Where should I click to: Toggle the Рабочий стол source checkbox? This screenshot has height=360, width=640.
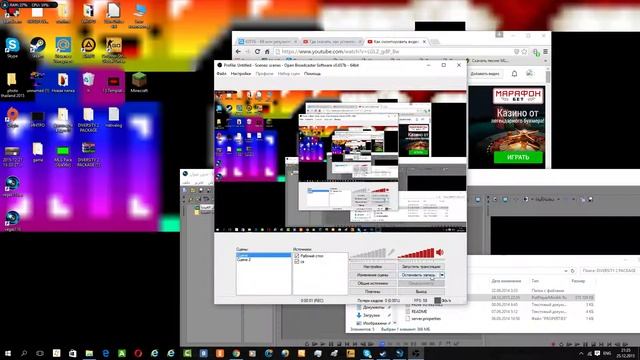(x=297, y=256)
